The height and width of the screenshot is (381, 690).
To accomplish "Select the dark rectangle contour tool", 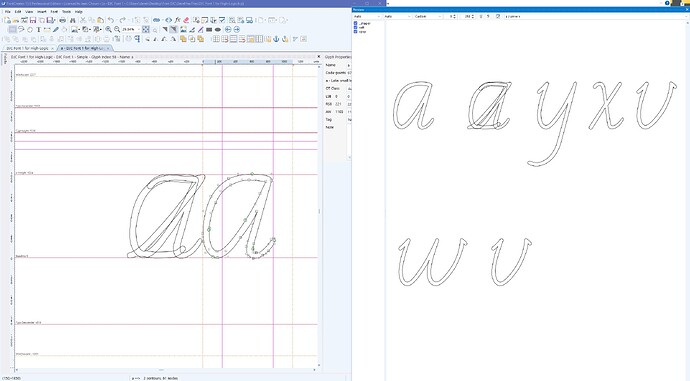I will [209, 29].
